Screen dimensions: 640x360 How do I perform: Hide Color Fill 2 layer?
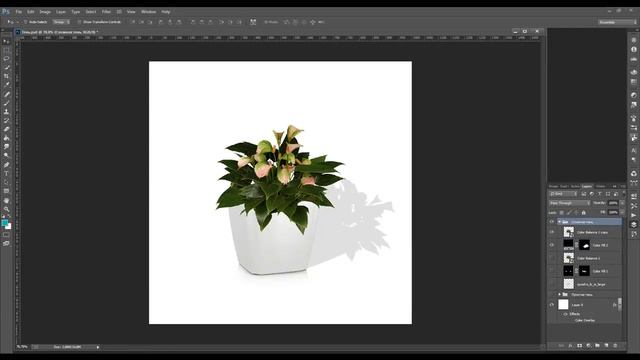552,245
